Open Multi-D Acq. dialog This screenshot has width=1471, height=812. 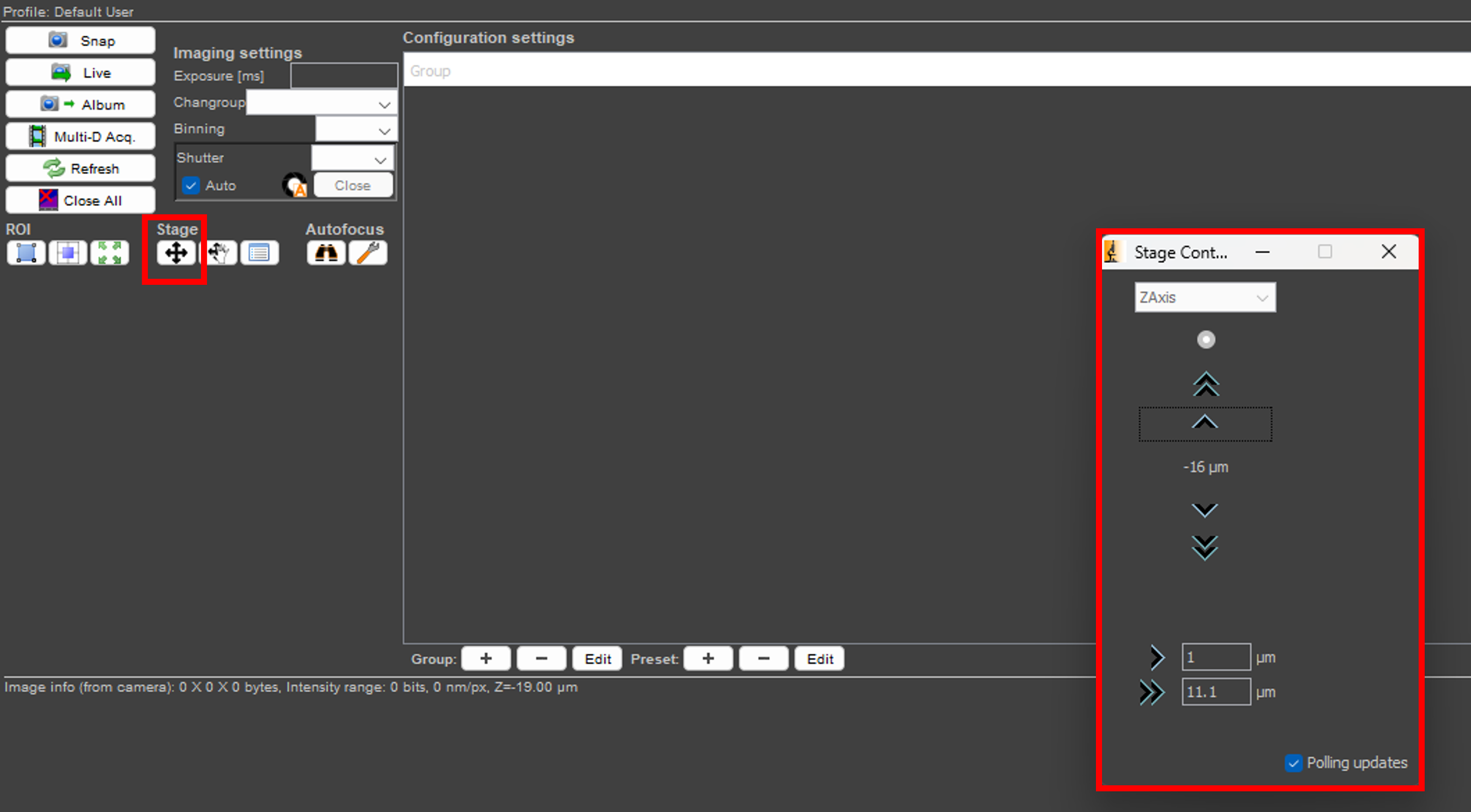pos(80,136)
